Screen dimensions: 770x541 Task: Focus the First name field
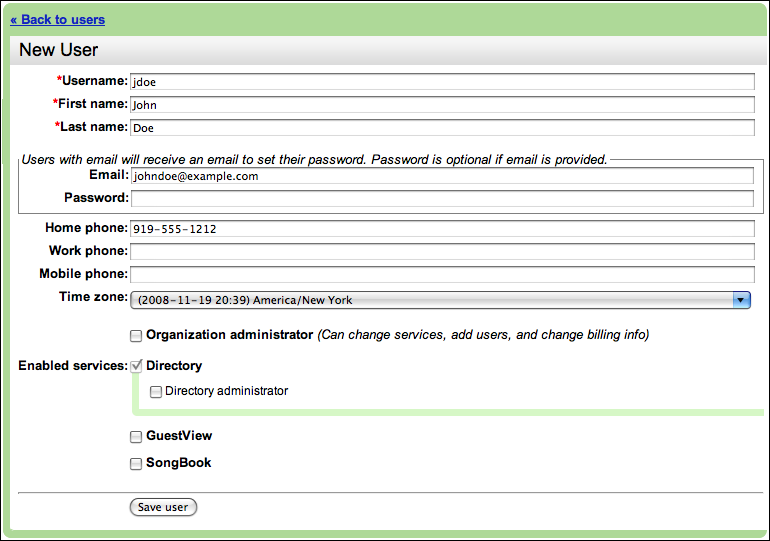click(x=442, y=105)
